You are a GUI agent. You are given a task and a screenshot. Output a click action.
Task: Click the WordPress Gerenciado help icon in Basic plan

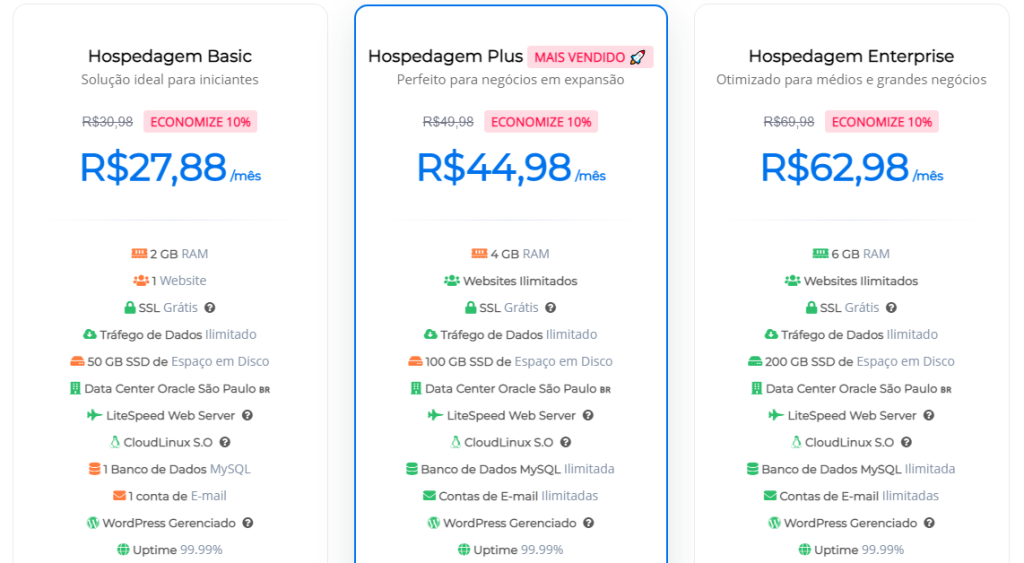[248, 523]
